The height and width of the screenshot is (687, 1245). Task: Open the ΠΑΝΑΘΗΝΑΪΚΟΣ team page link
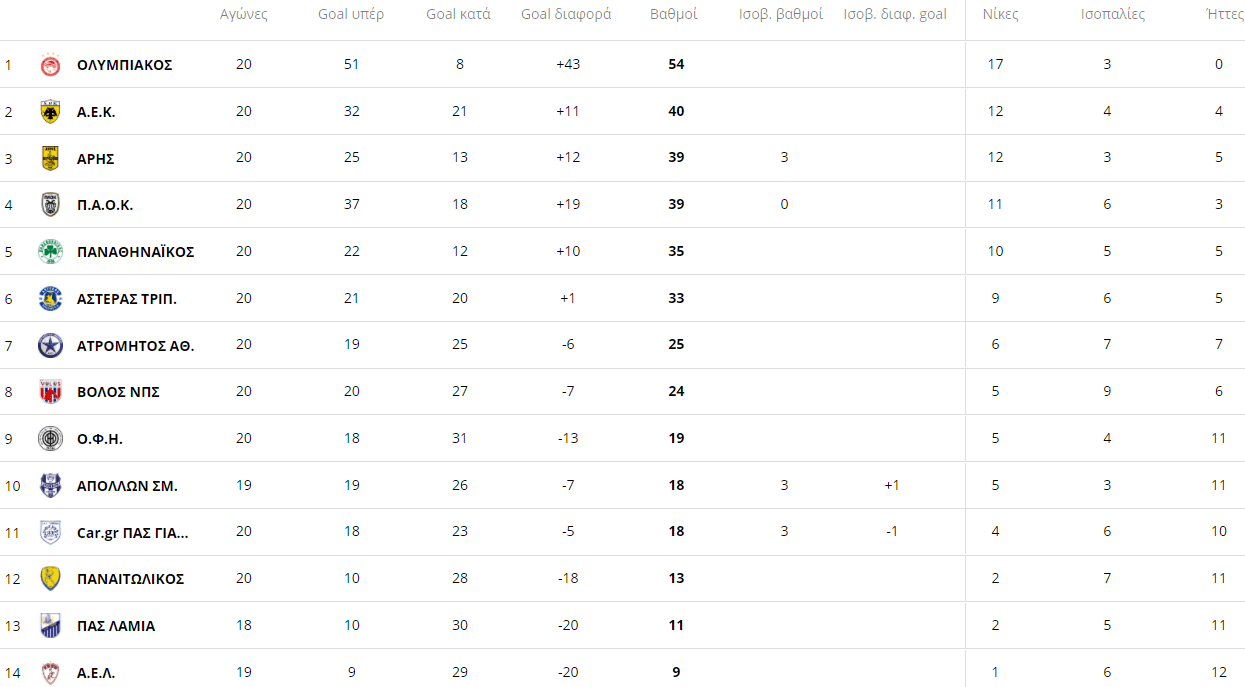click(x=135, y=252)
